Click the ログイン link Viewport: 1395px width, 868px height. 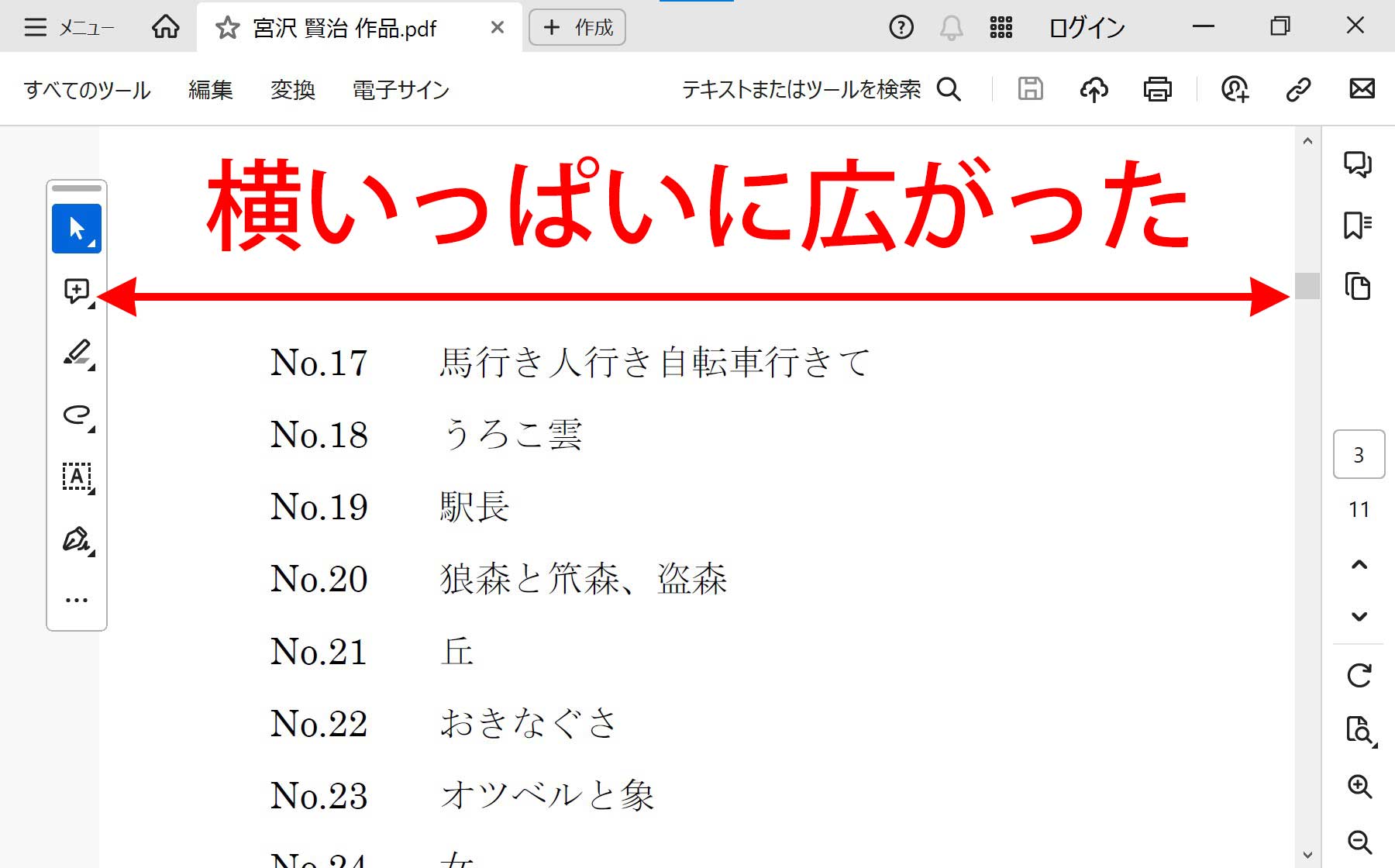1087,28
